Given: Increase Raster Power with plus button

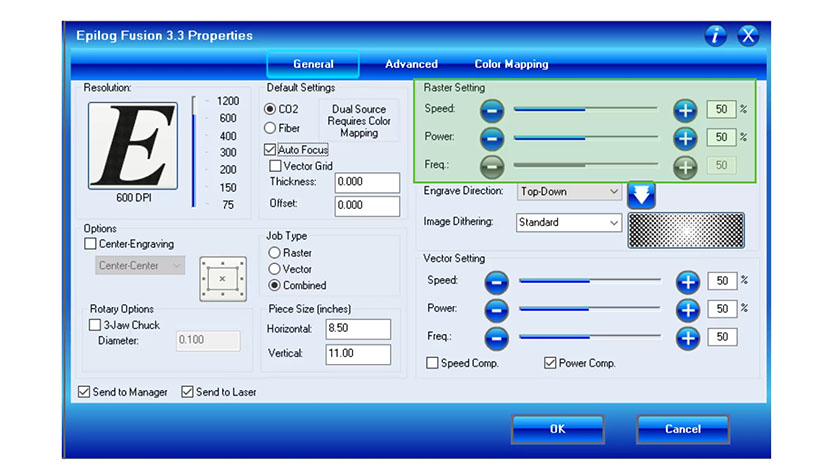Looking at the screenshot, I should (x=685, y=138).
